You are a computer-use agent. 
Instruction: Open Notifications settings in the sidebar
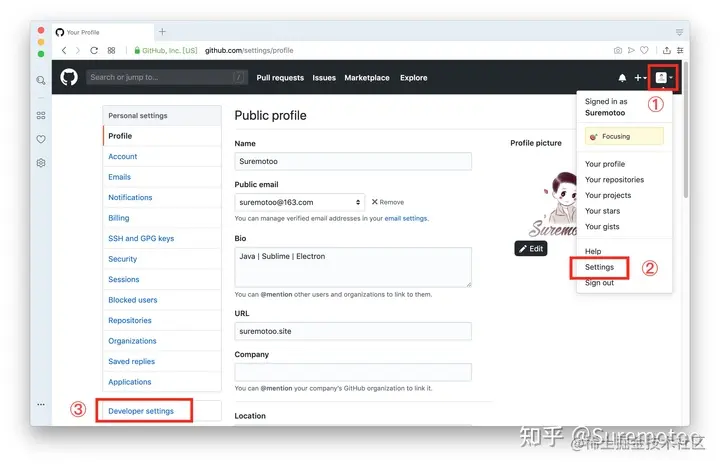pyautogui.click(x=162, y=197)
